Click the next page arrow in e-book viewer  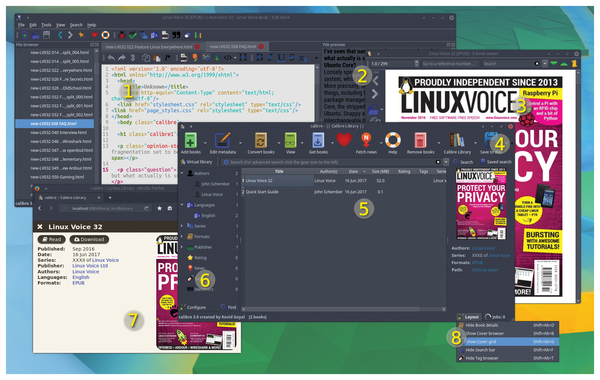pyautogui.click(x=375, y=94)
